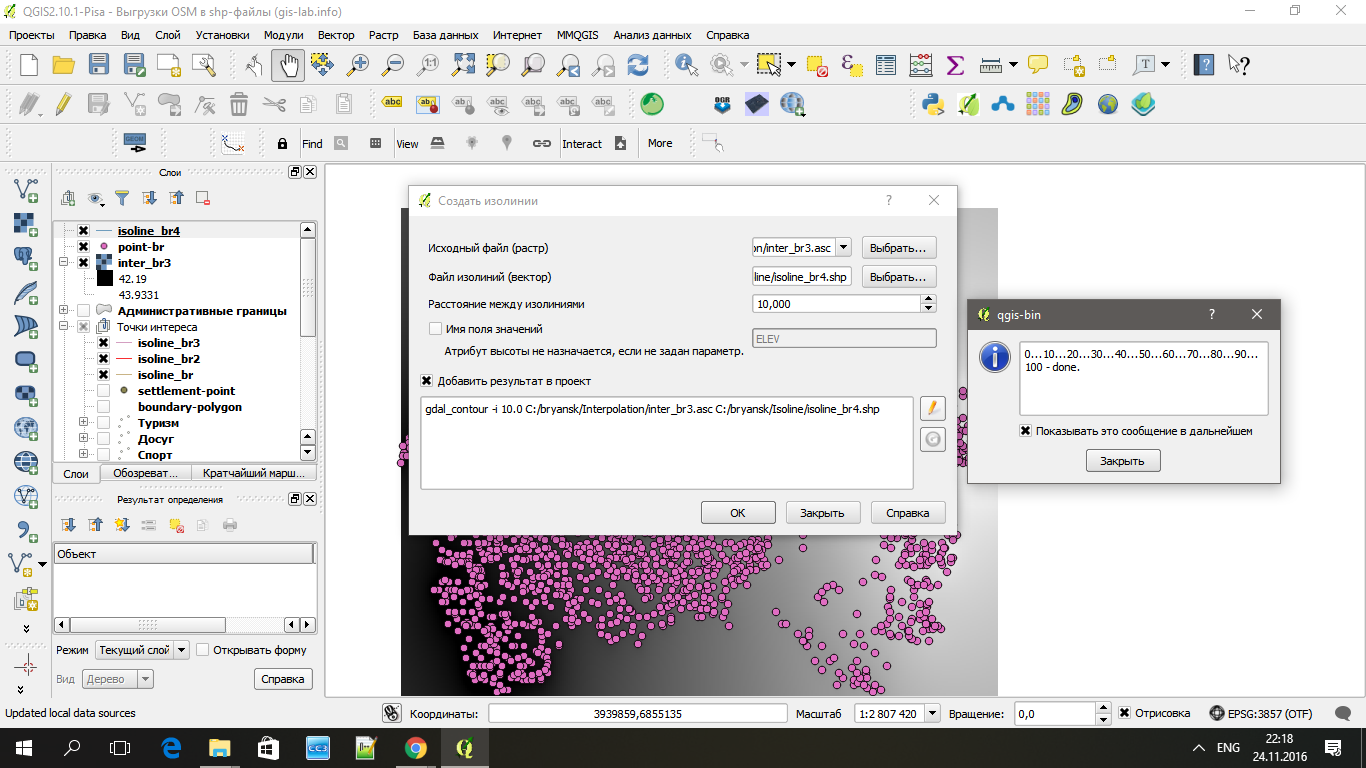Screen dimensions: 1366x768
Task: Click the Add Raster Layer icon
Action: pos(26,224)
